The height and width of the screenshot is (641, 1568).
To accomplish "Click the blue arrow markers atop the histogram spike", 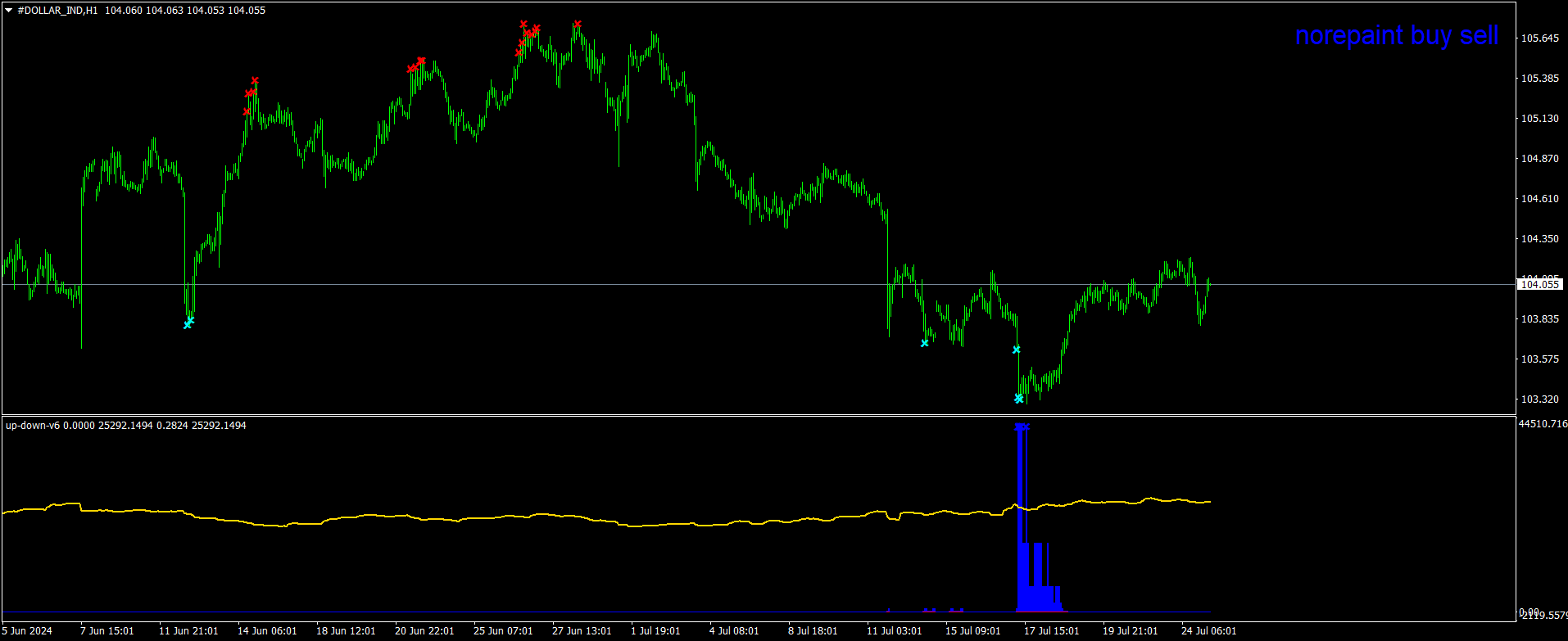I will coord(1022,427).
